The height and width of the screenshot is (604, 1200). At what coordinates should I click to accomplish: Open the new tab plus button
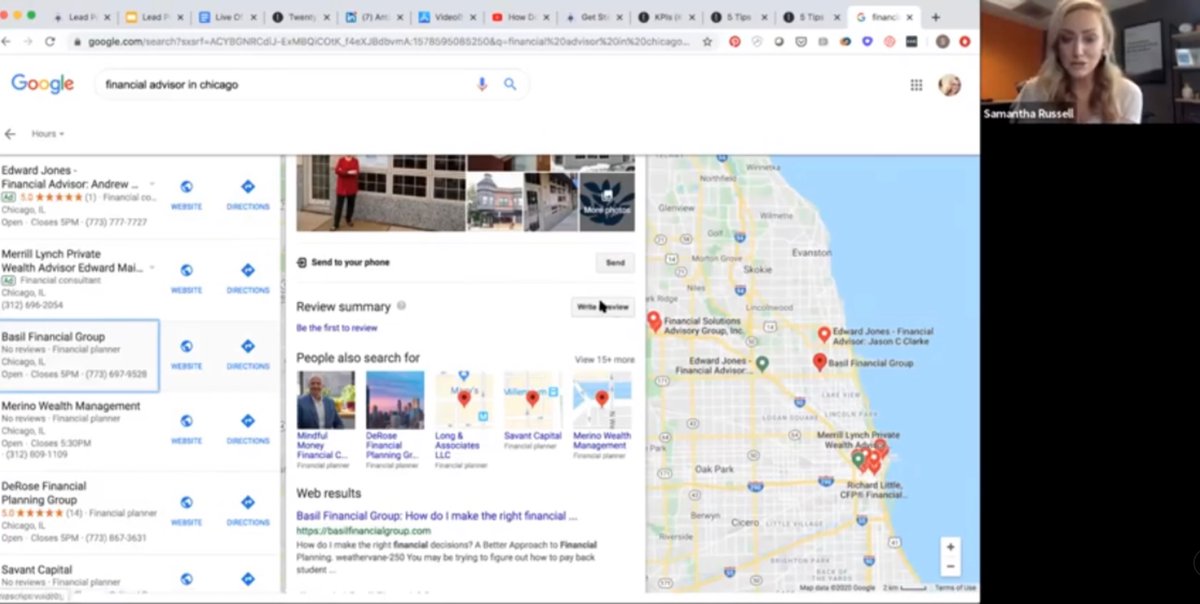click(x=936, y=17)
